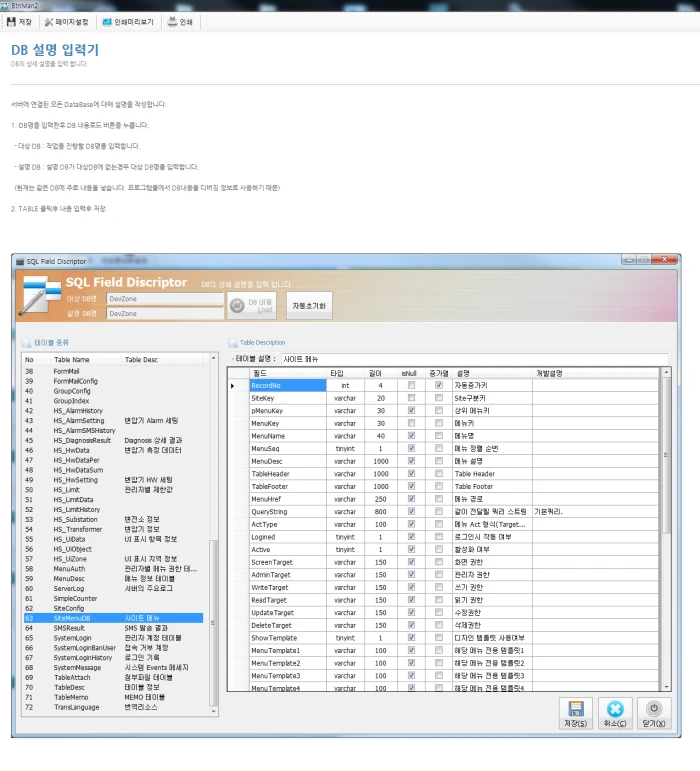Click the 설명 DB명 input field
The width and height of the screenshot is (700, 771).
tap(165, 313)
